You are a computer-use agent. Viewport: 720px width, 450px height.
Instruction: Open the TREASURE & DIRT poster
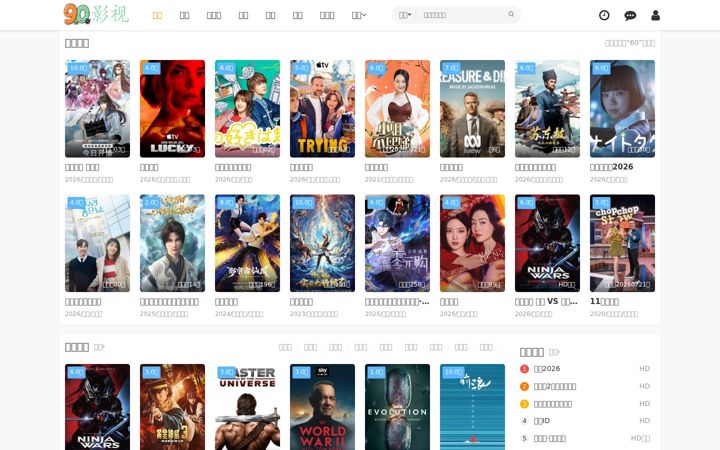click(x=472, y=109)
